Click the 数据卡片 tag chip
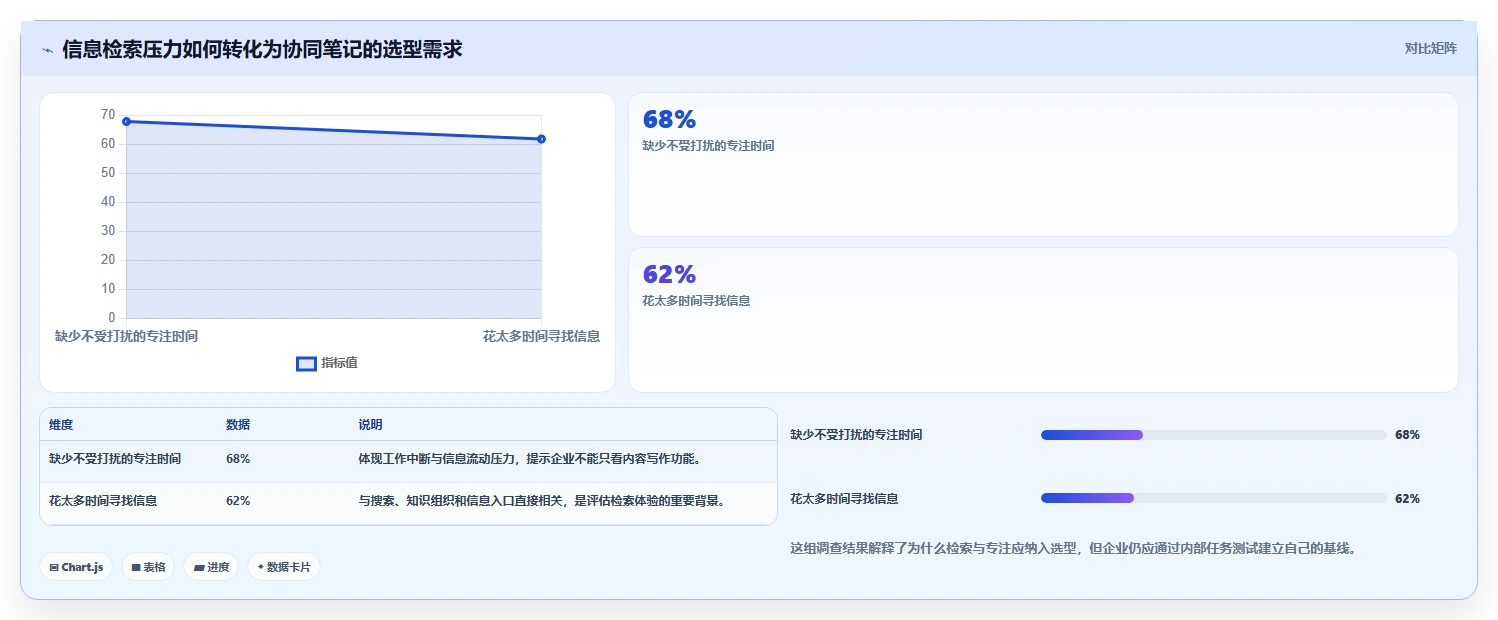The image size is (1498, 620). click(x=284, y=567)
